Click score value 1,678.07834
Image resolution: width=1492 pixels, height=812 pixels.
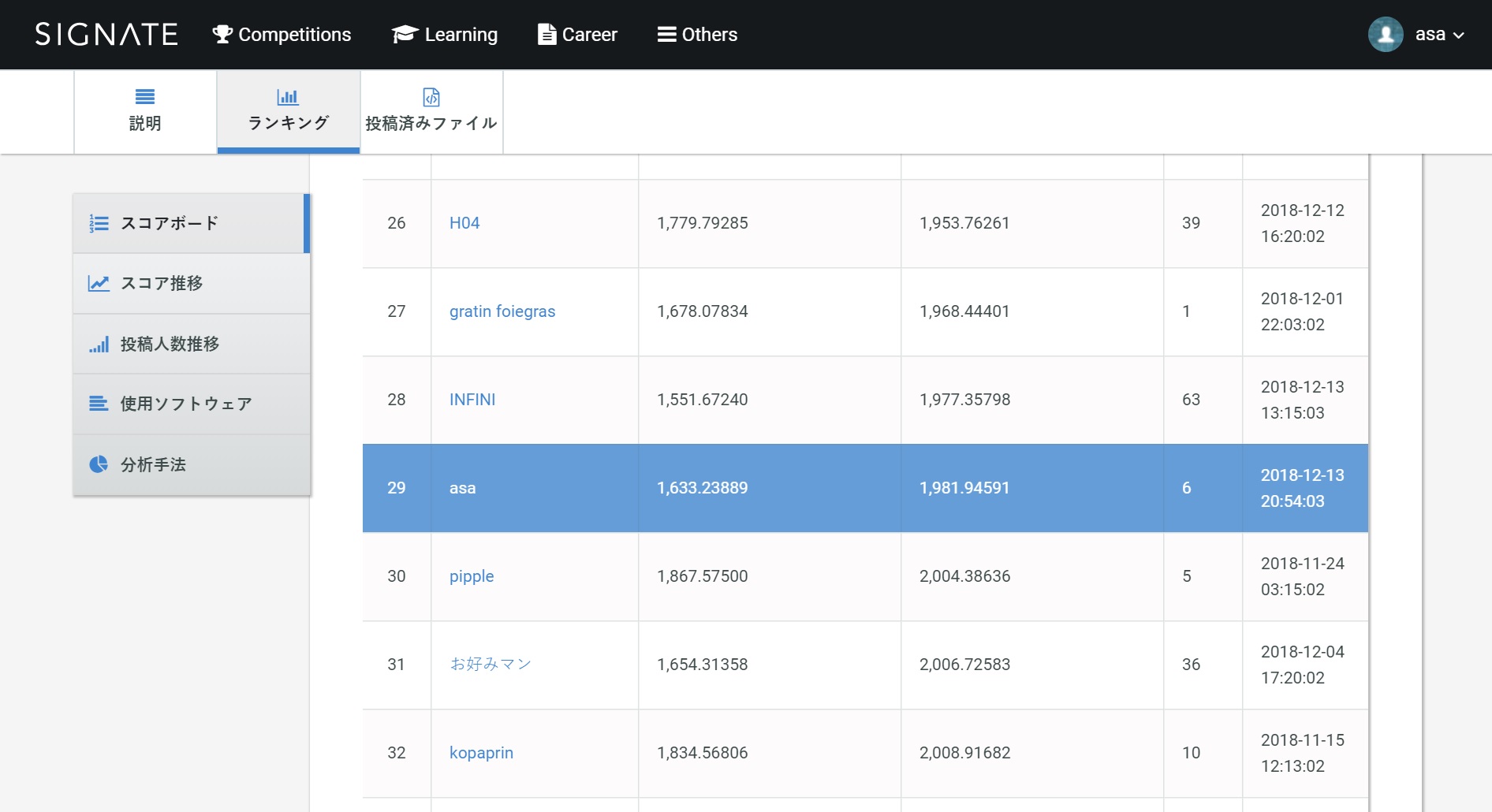point(703,311)
